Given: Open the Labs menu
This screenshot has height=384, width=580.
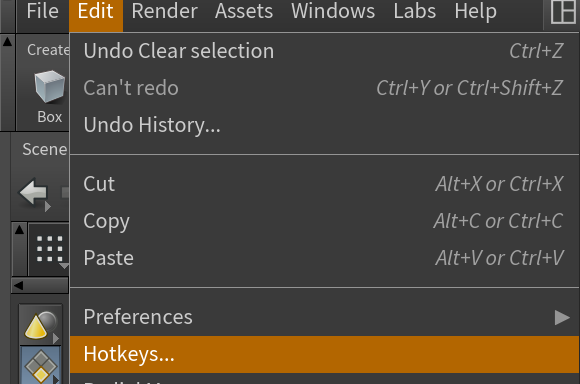Looking at the screenshot, I should coord(415,11).
